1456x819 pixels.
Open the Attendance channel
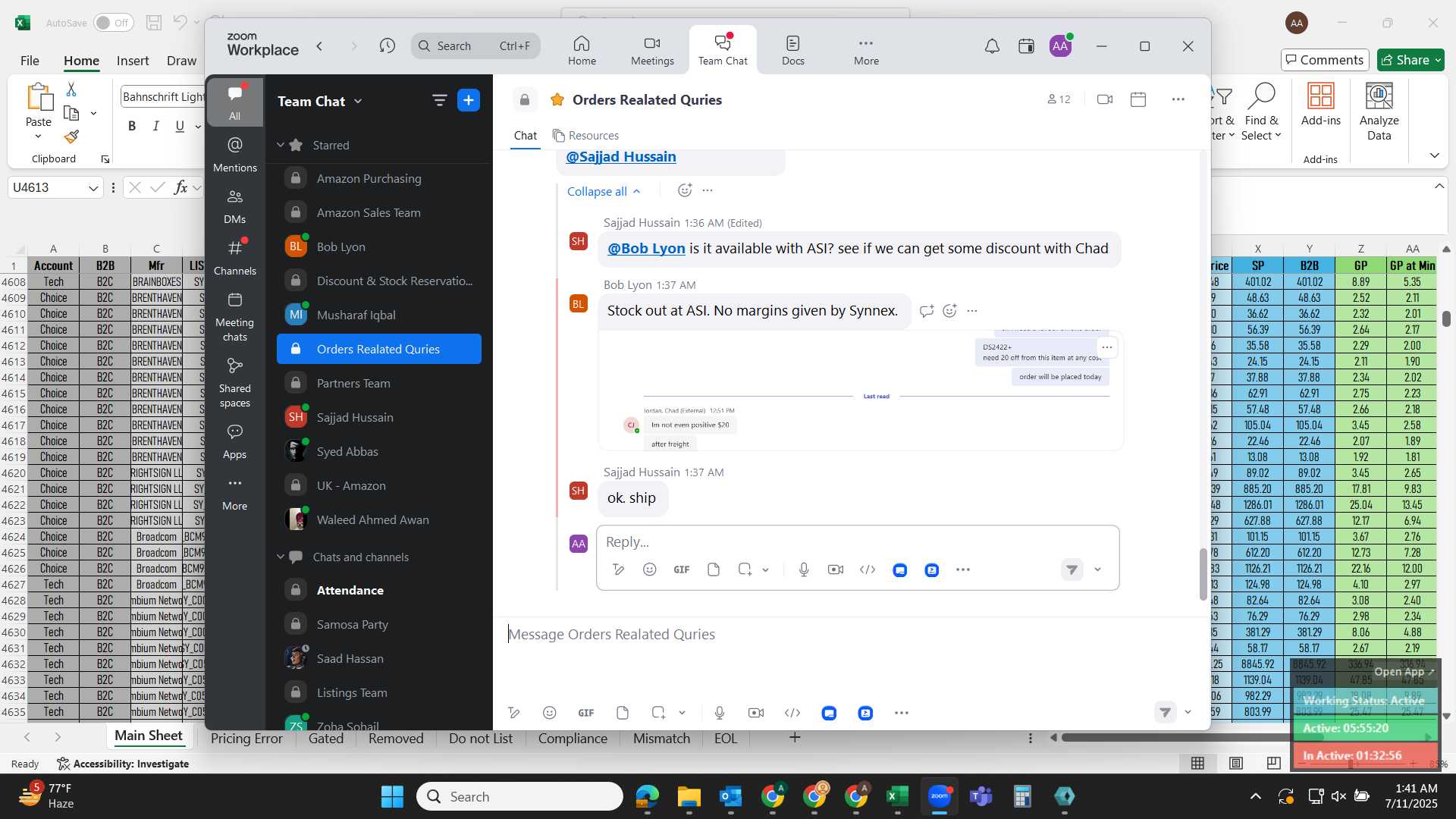[x=379, y=590]
